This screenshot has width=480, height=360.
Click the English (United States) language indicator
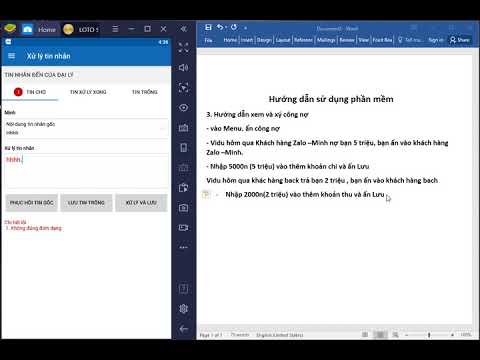click(280, 335)
